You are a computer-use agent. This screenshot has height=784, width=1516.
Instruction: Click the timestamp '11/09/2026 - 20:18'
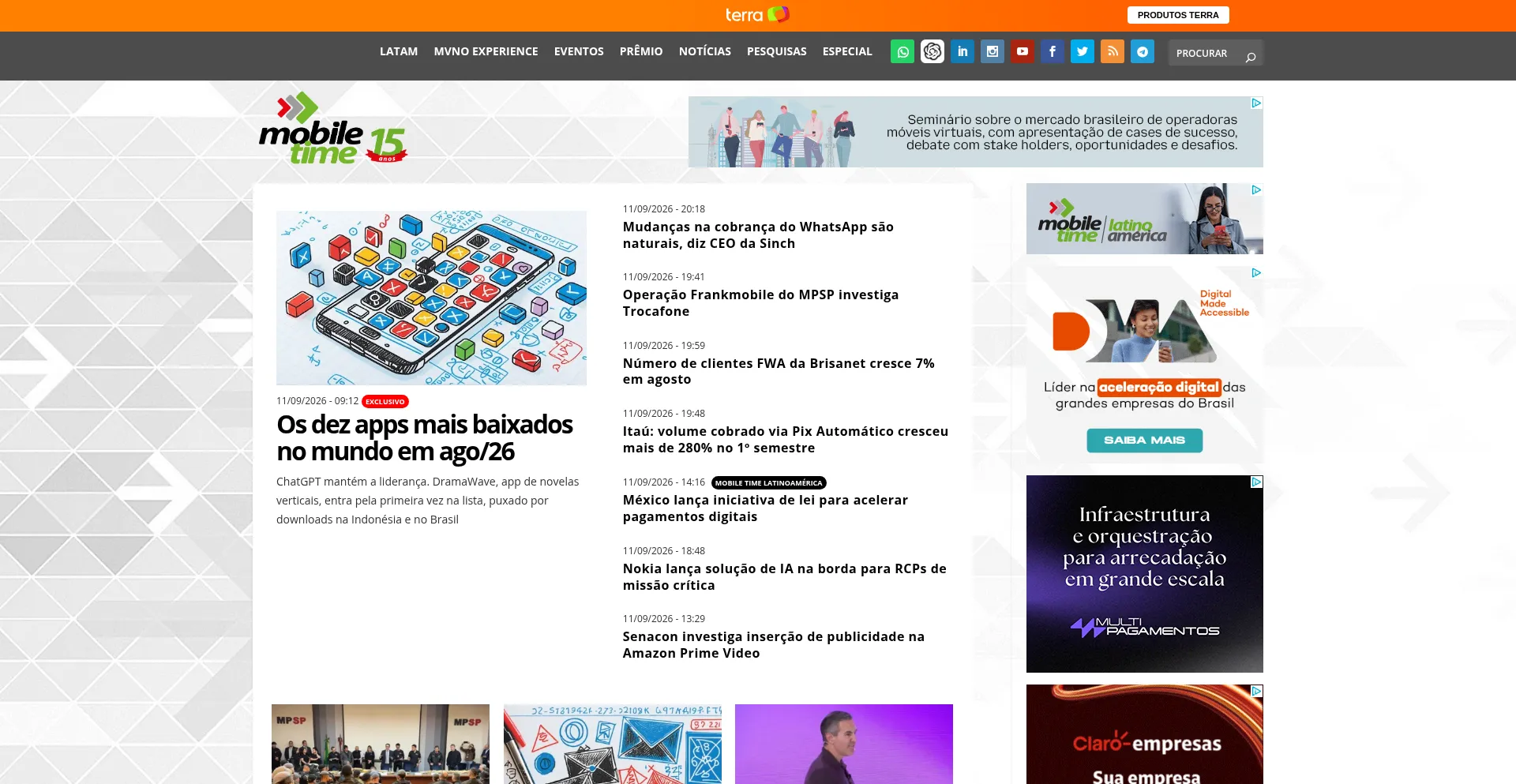664,209
